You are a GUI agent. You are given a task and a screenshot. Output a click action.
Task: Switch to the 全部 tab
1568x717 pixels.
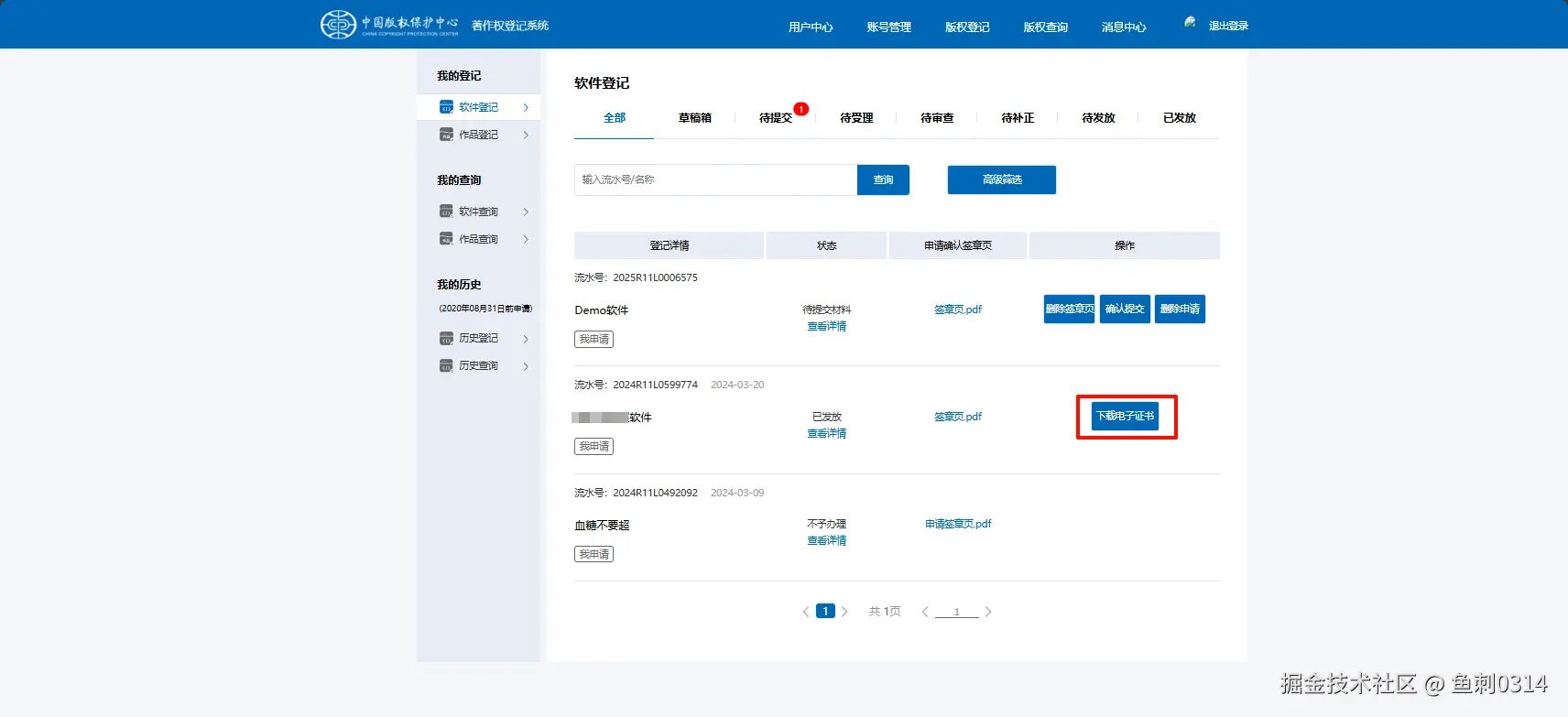615,117
